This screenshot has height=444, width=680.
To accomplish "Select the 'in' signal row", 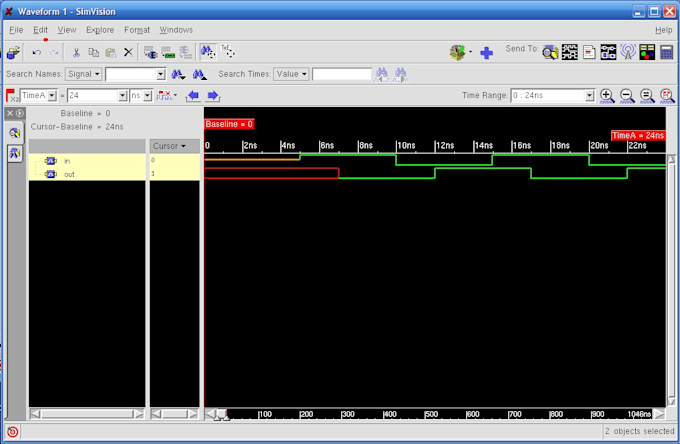I will (x=87, y=161).
